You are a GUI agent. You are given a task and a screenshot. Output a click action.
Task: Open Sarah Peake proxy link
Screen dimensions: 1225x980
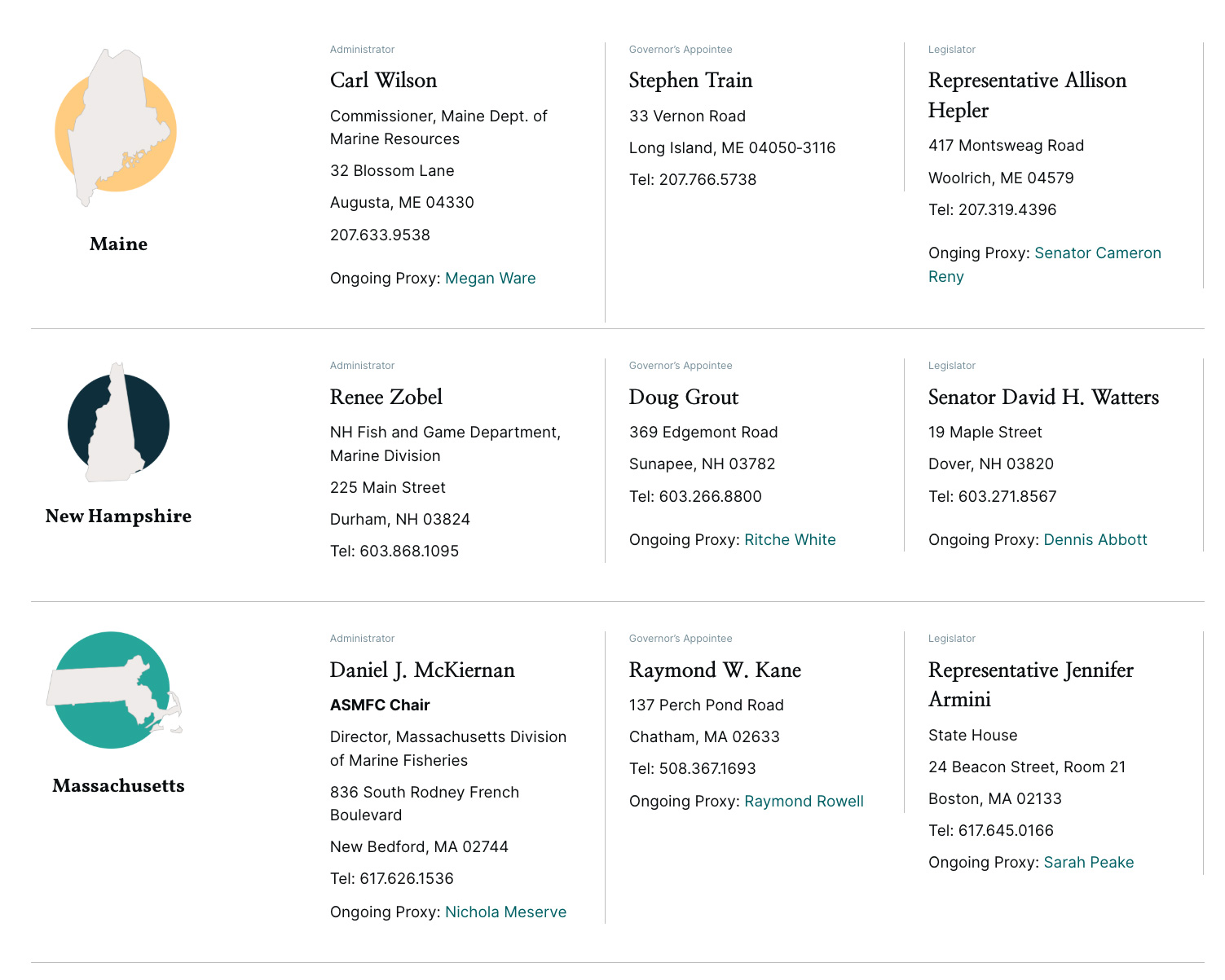click(1088, 863)
